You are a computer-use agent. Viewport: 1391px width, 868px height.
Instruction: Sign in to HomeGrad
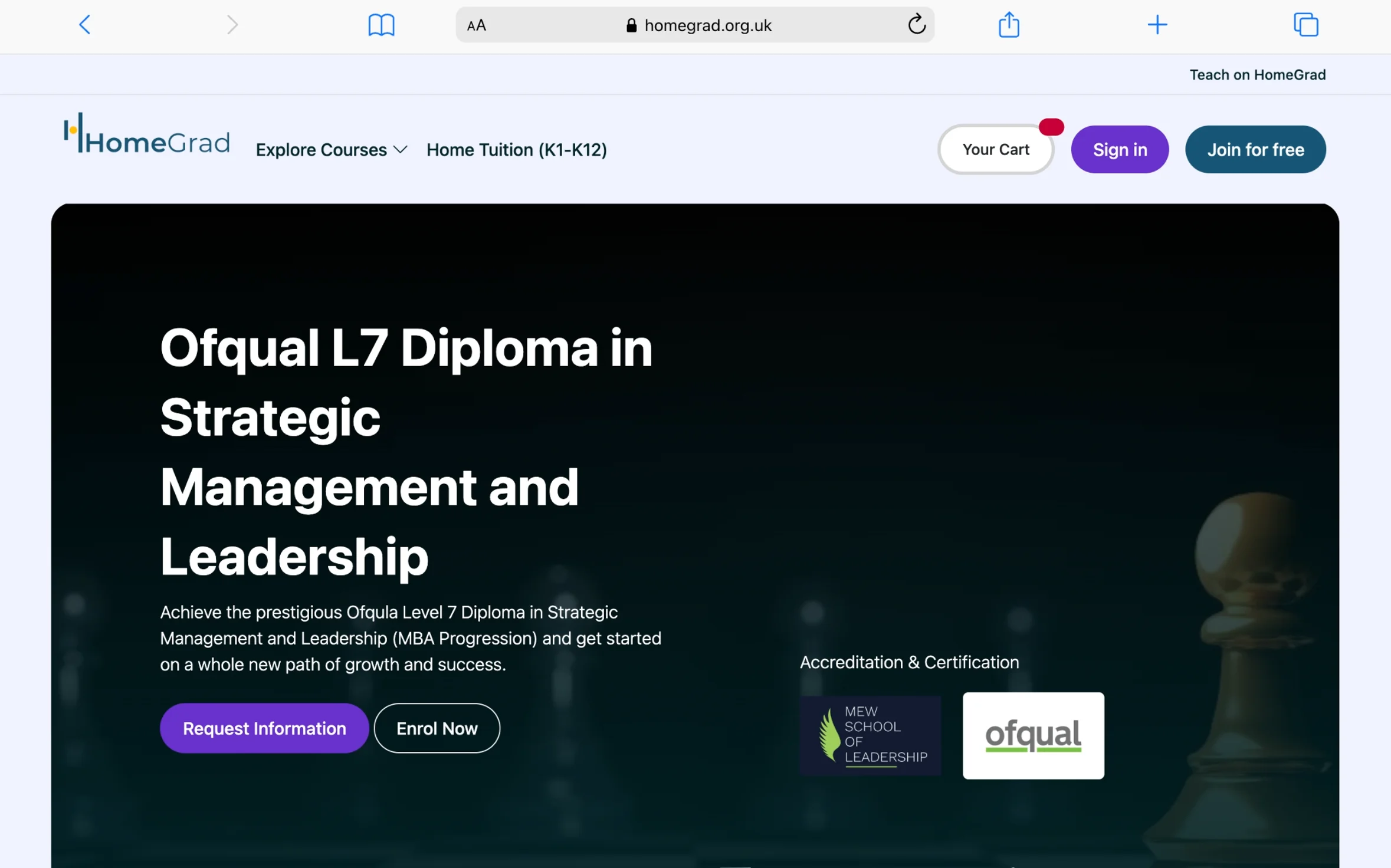[1119, 149]
